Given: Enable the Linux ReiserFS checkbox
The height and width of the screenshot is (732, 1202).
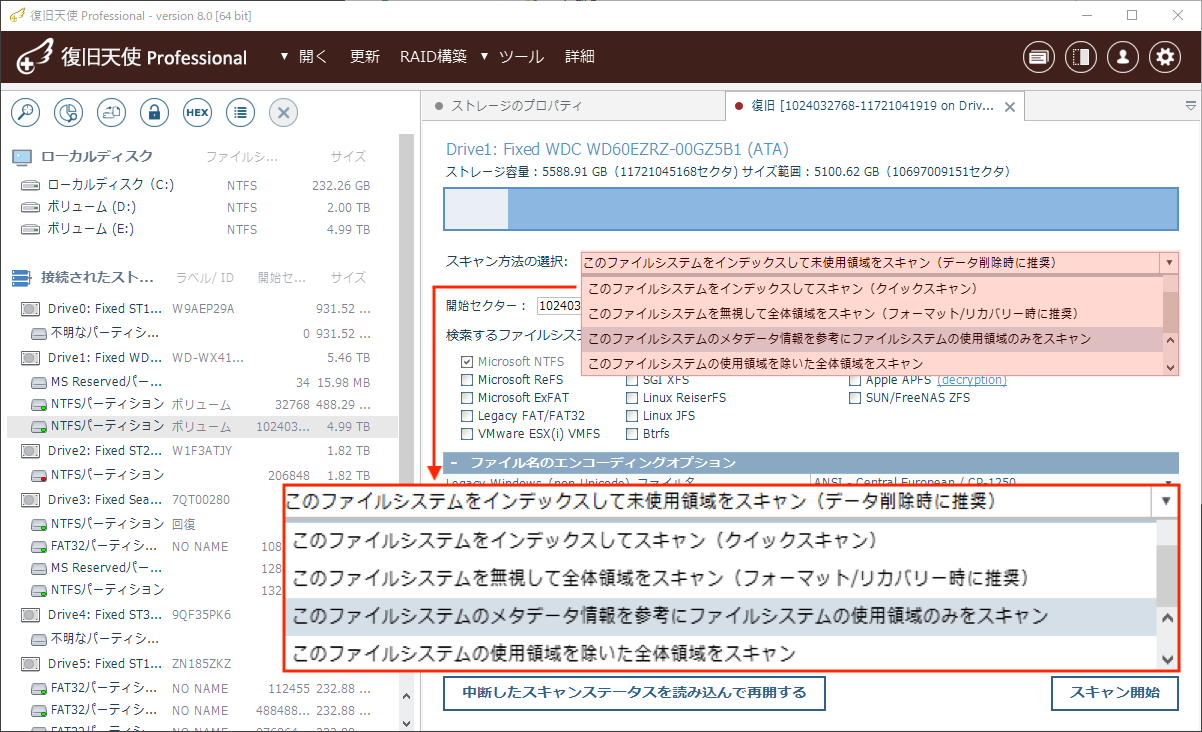Looking at the screenshot, I should [x=632, y=398].
